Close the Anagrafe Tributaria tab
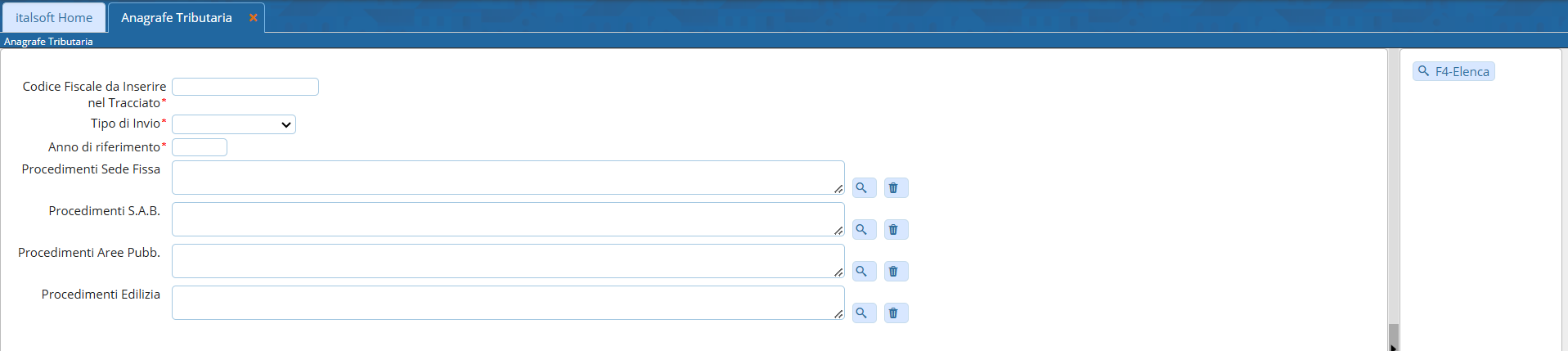The width and height of the screenshot is (1568, 351). pyautogui.click(x=254, y=17)
